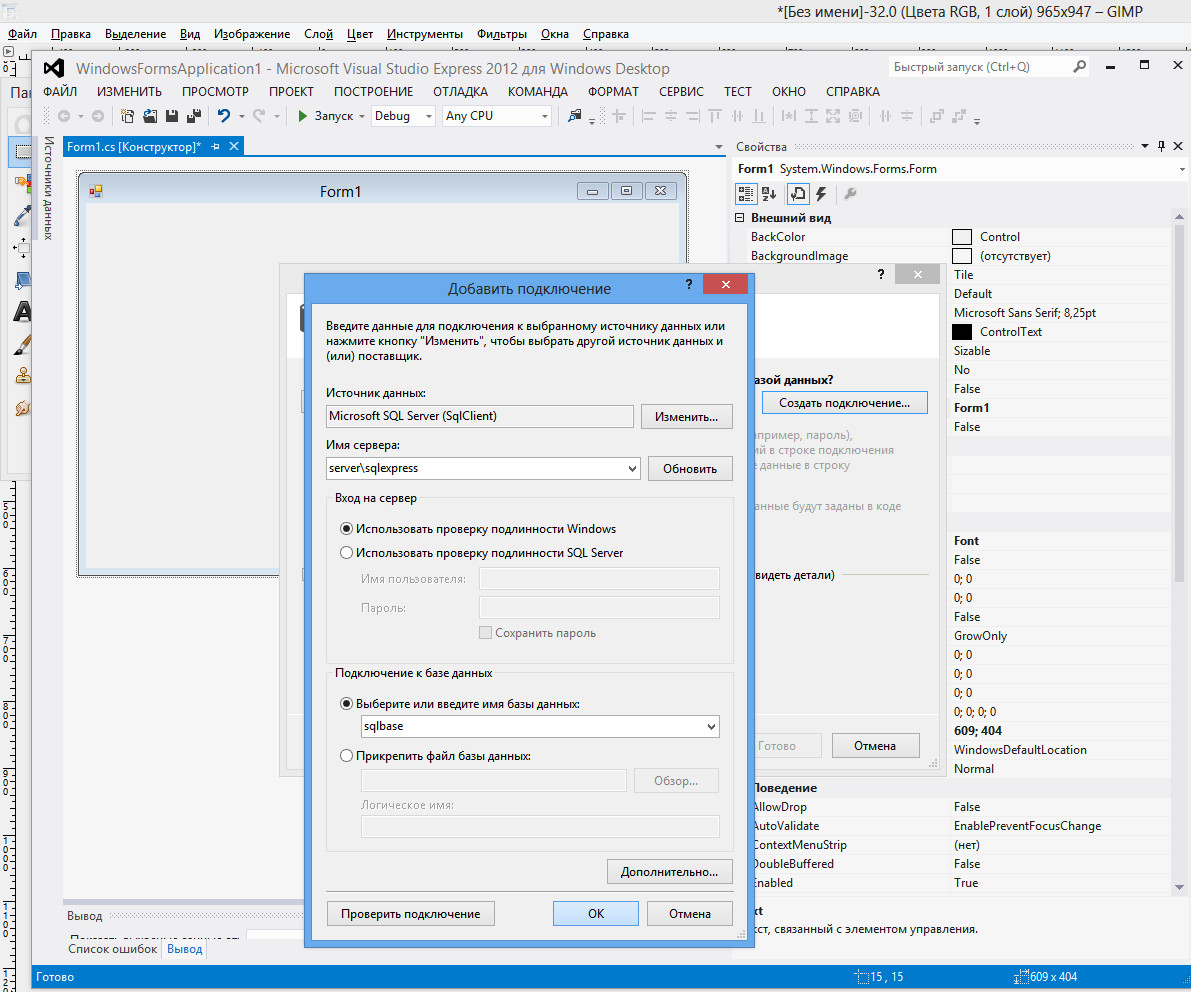Collapse the Внешний вид property category
This screenshot has height=992, width=1191.
pos(740,218)
